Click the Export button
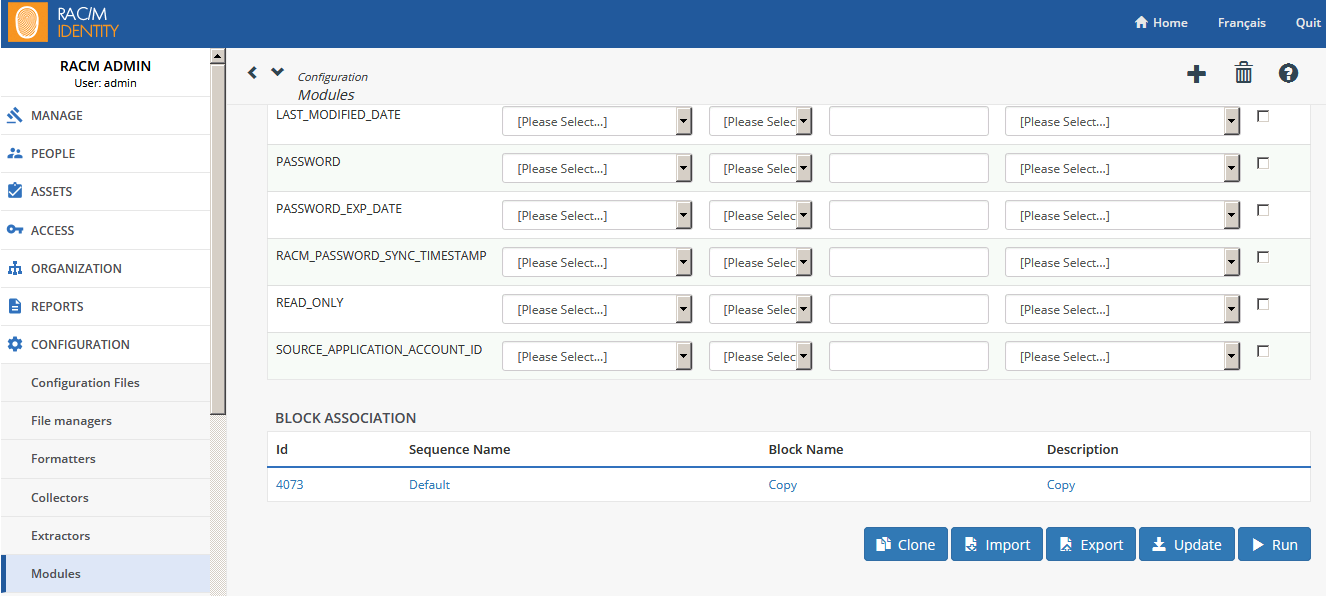Image resolution: width=1326 pixels, height=596 pixels. [1091, 545]
